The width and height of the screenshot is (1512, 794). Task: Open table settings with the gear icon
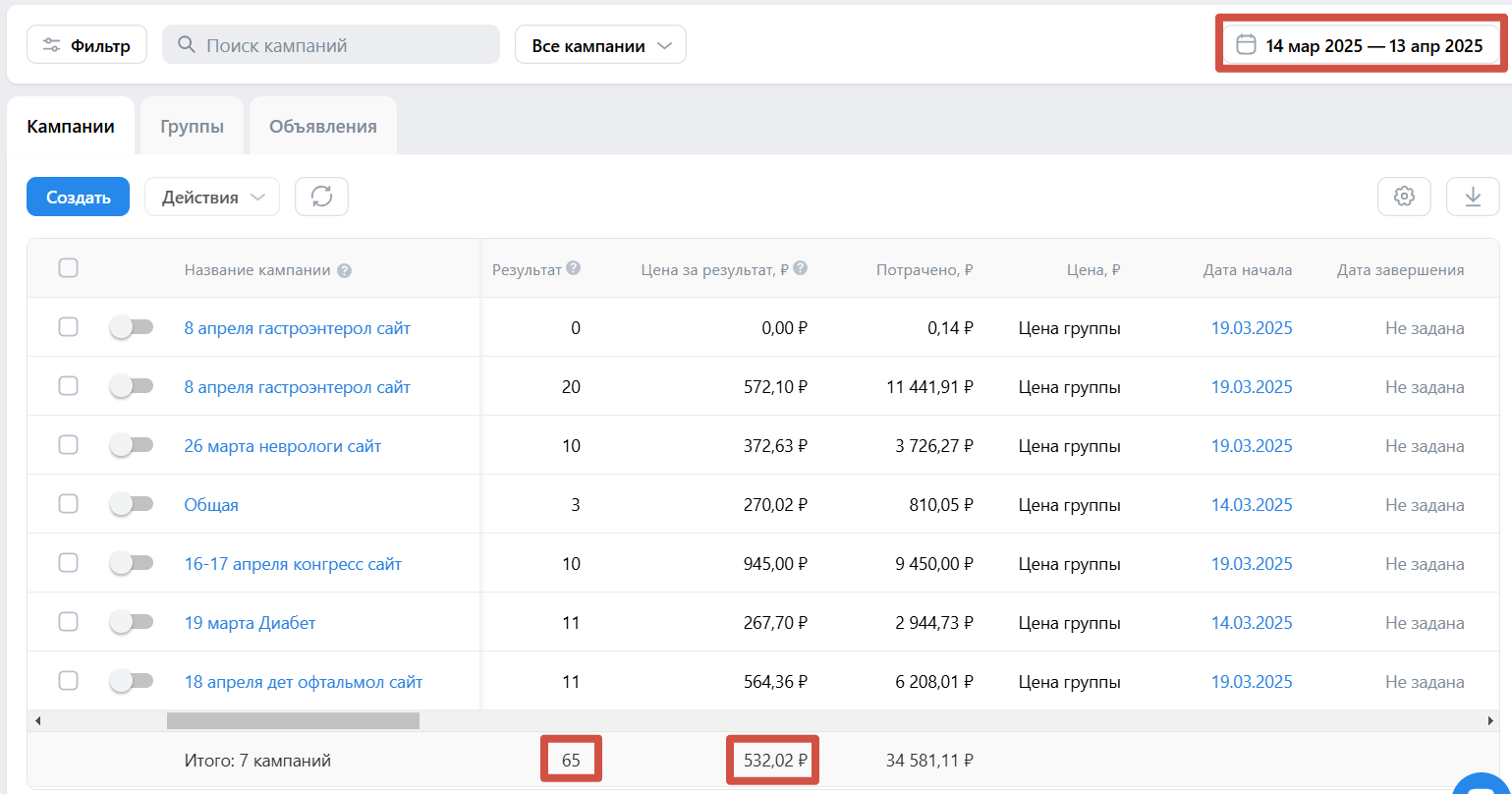1404,197
